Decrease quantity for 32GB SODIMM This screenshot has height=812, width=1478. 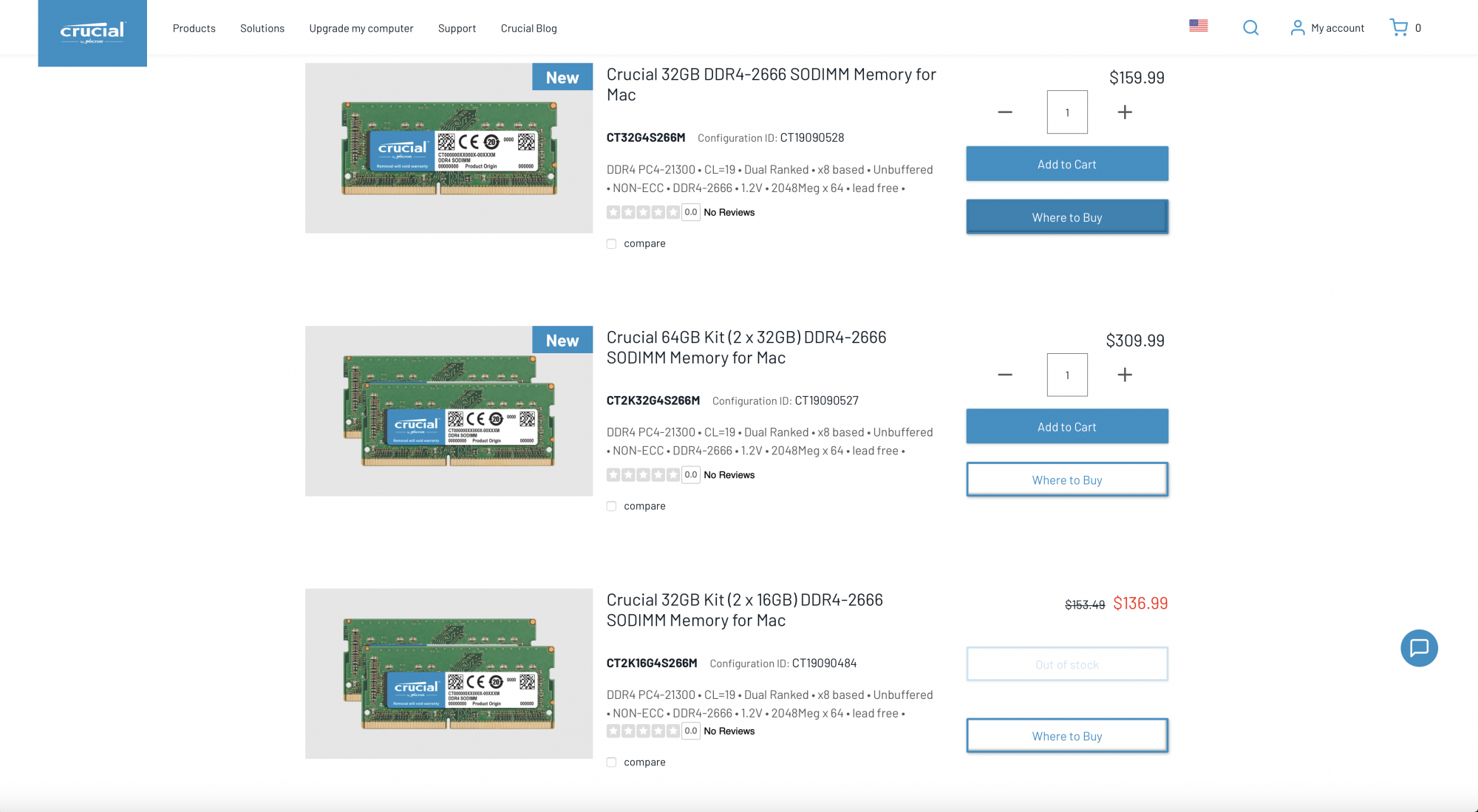(1005, 112)
